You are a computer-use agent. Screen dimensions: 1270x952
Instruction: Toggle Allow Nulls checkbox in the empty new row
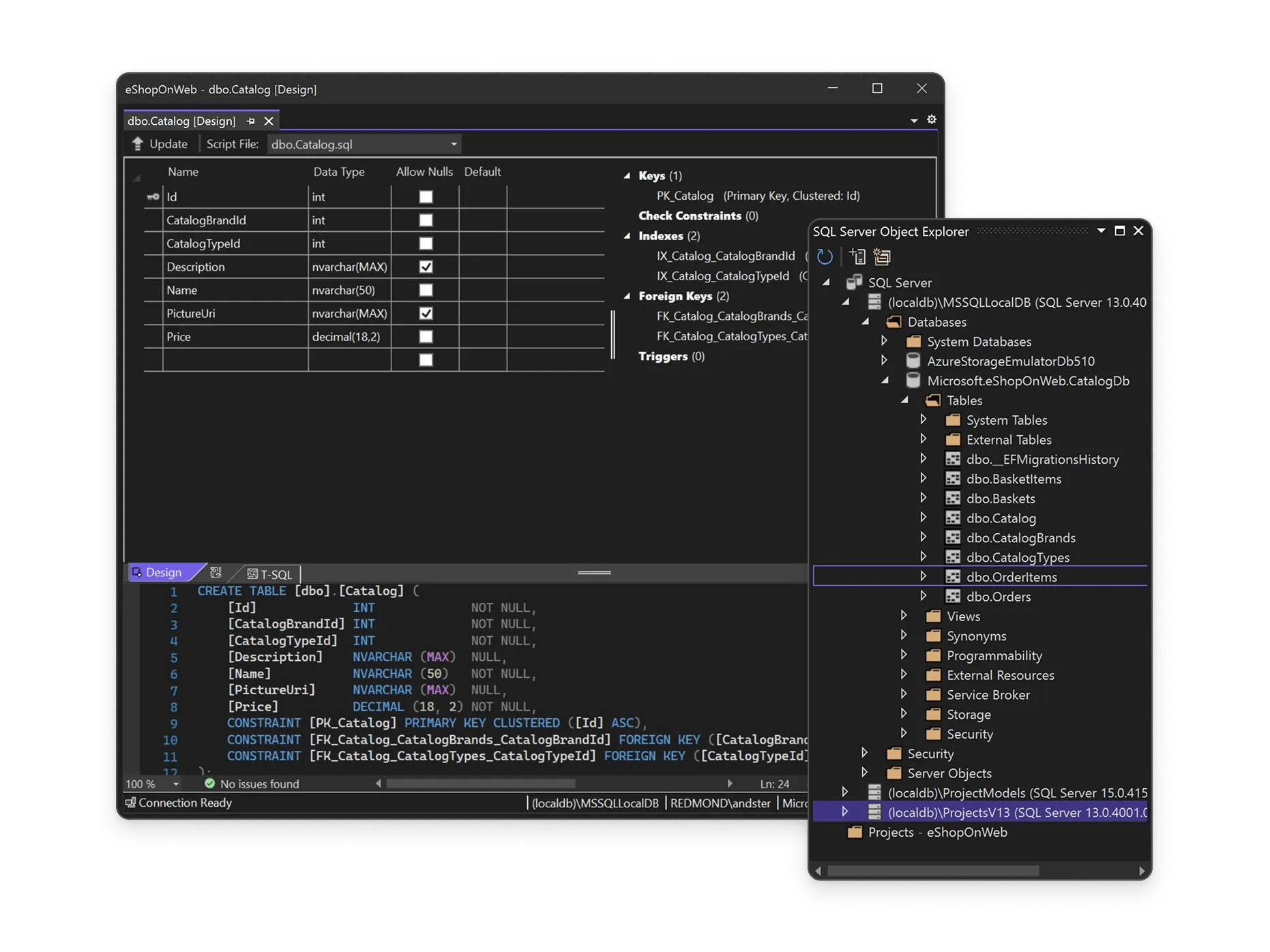click(426, 360)
